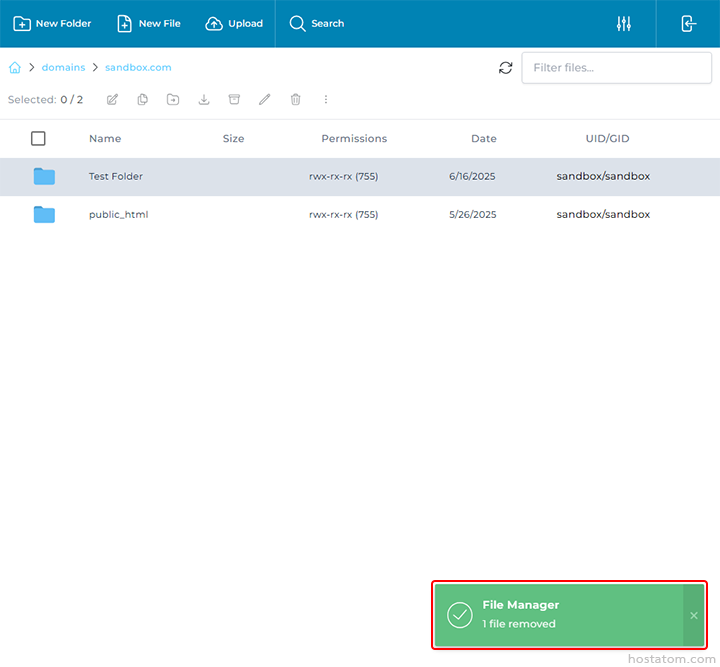This screenshot has width=720, height=667.
Task: Click the move to folder icon
Action: coord(173,100)
